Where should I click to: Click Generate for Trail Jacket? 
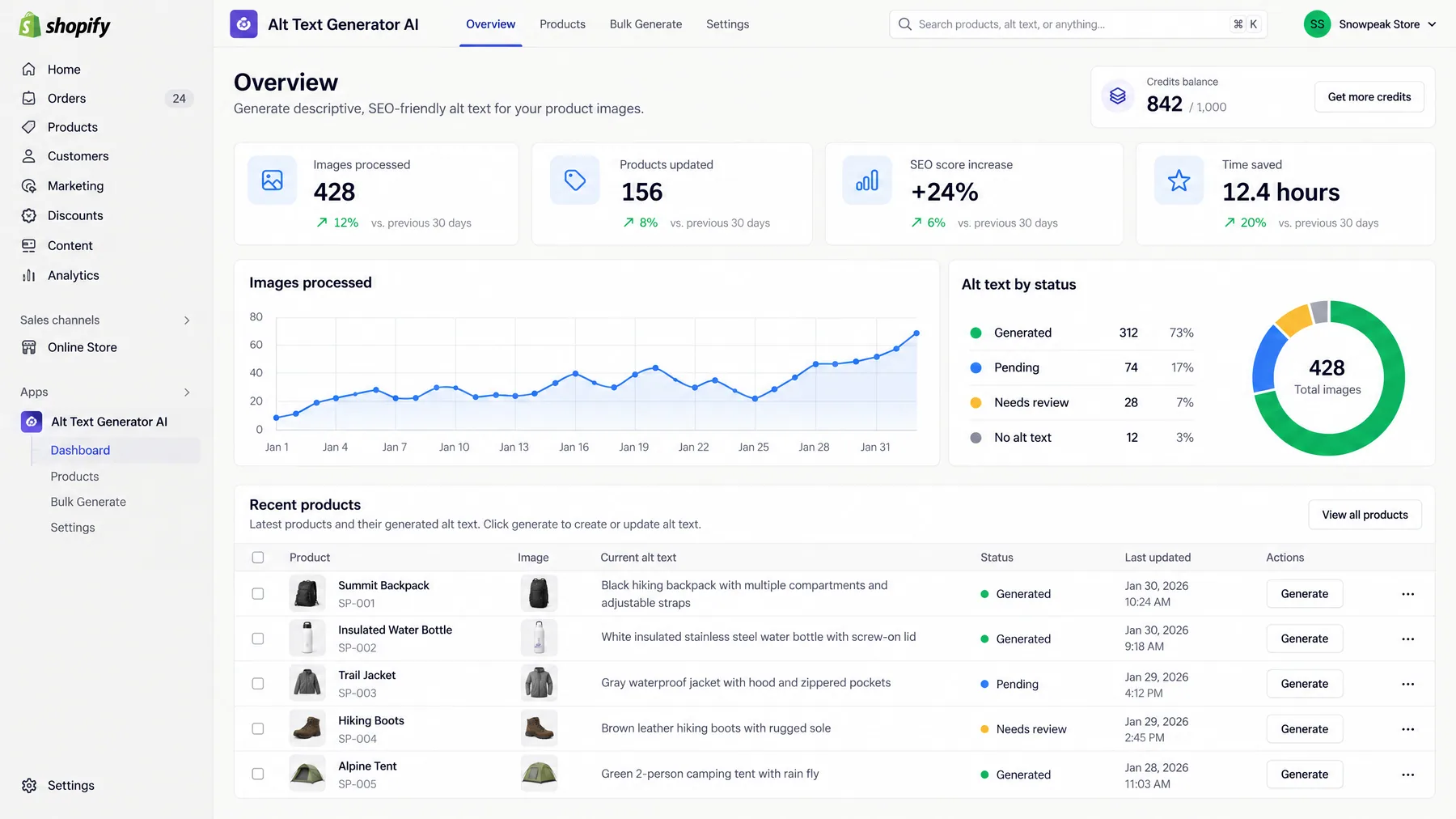tap(1304, 684)
